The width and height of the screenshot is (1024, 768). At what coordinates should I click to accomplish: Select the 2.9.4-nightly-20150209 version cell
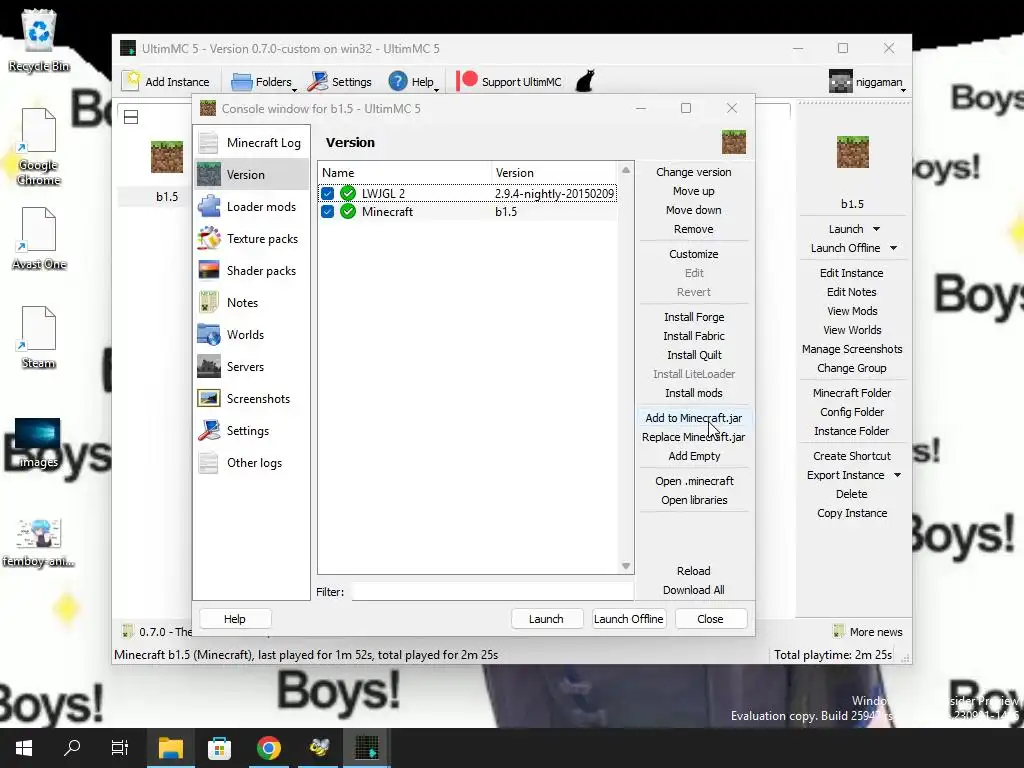tap(554, 193)
